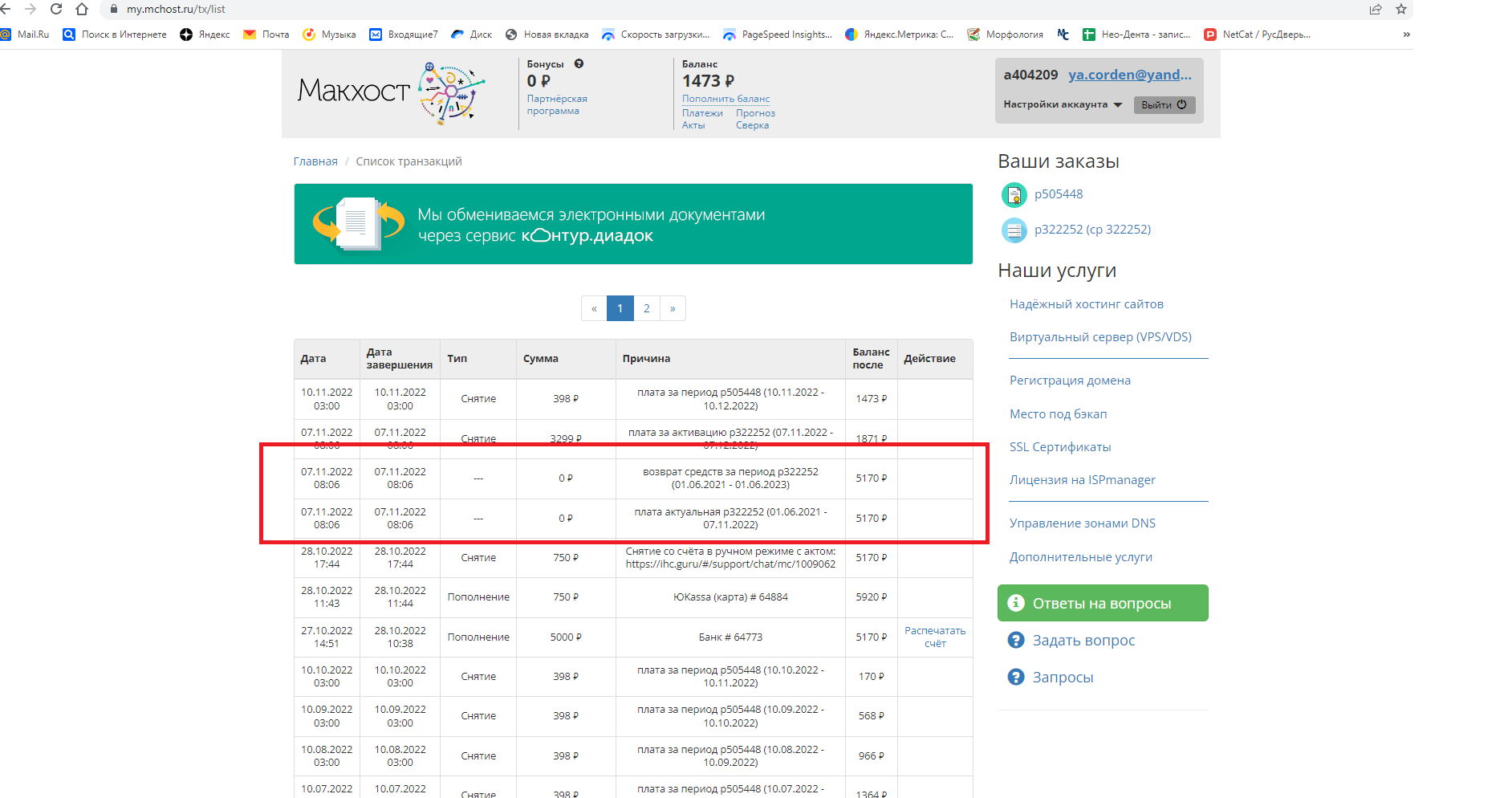Open Регистрация домена menu item

point(1070,381)
